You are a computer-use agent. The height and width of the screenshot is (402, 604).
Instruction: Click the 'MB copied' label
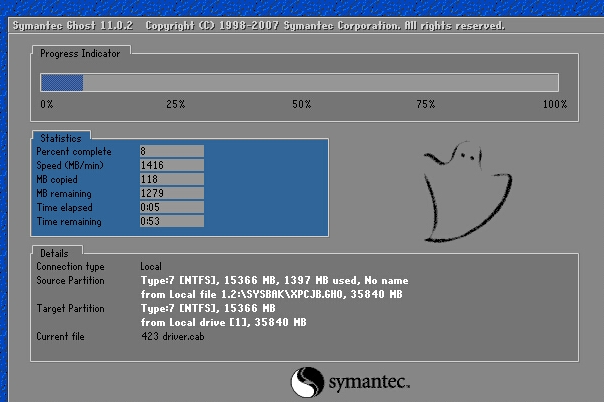pos(57,179)
